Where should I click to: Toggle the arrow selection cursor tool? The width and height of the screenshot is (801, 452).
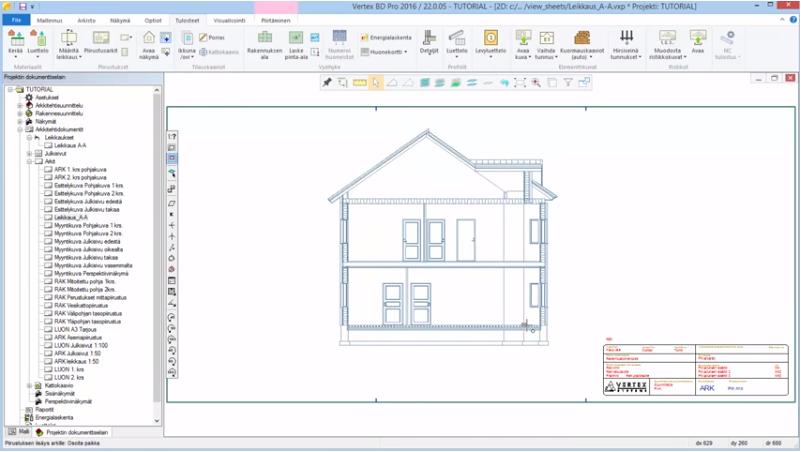(375, 82)
